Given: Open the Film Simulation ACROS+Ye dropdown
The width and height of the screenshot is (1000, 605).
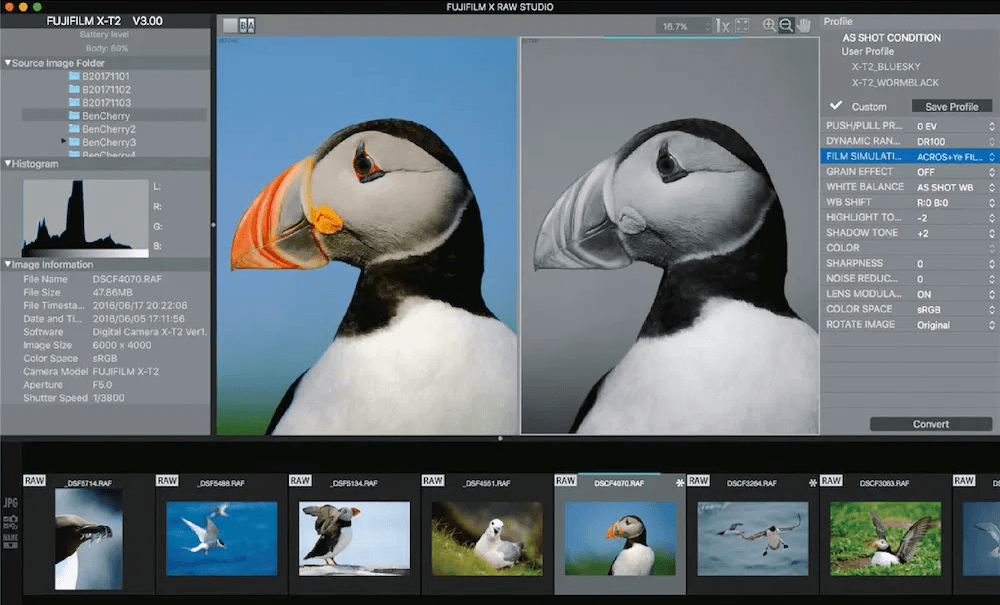Looking at the screenshot, I should [955, 157].
